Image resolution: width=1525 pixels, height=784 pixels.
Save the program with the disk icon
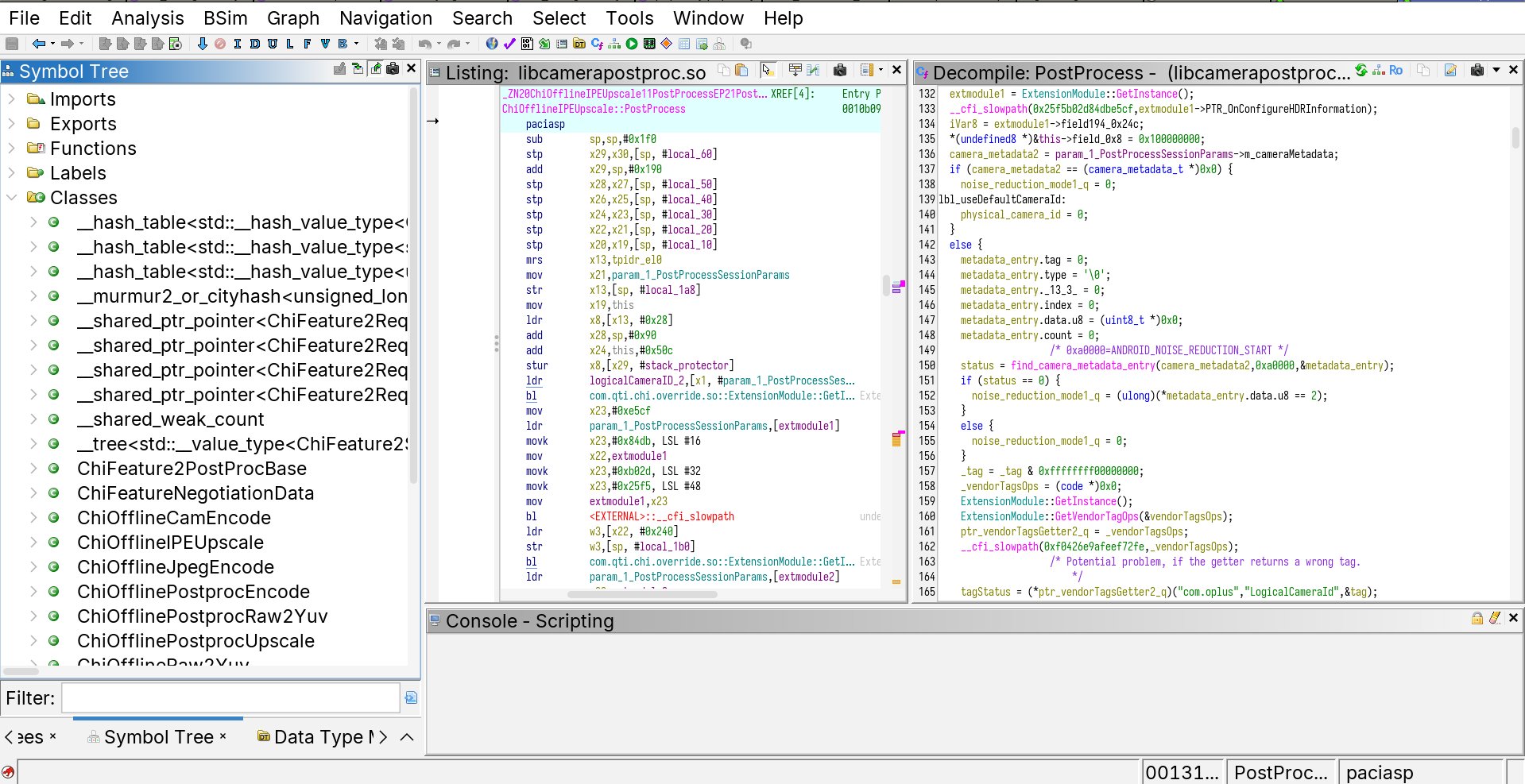12,44
